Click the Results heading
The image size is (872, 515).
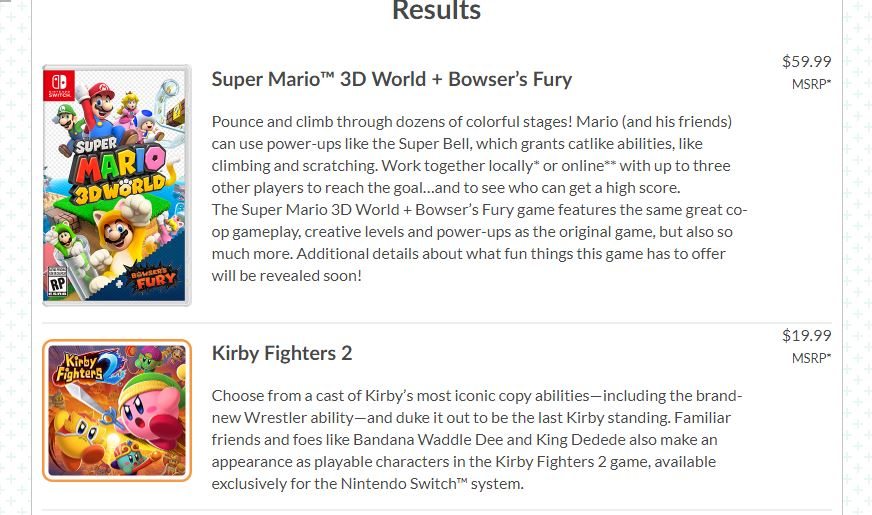[436, 11]
